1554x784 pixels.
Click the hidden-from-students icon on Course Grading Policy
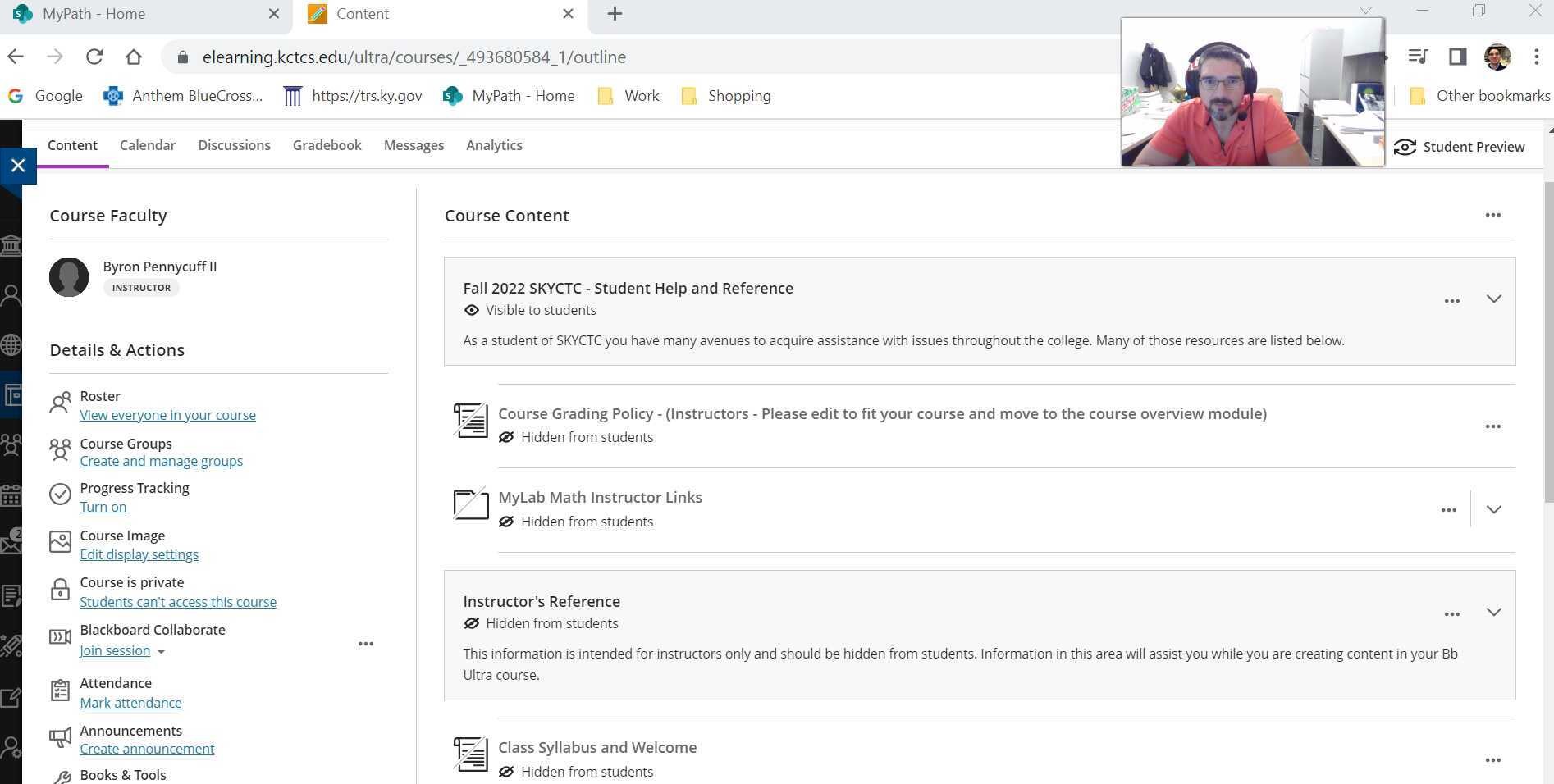click(x=507, y=437)
